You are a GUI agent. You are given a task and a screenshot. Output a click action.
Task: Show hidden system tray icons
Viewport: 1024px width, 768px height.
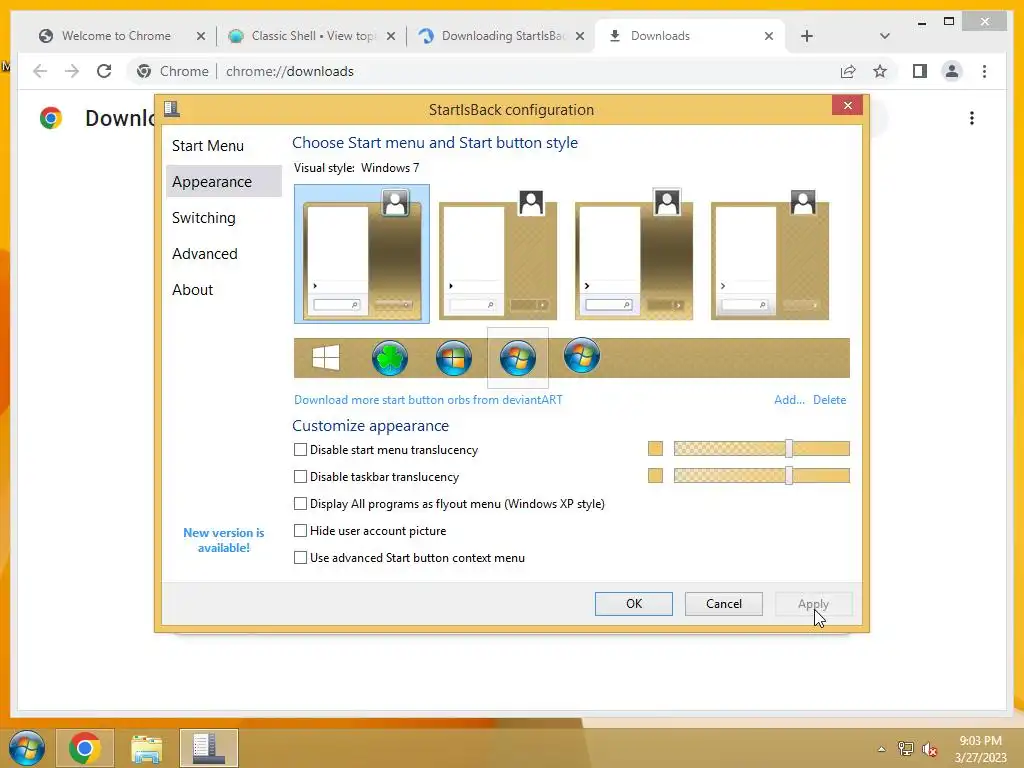click(x=882, y=749)
